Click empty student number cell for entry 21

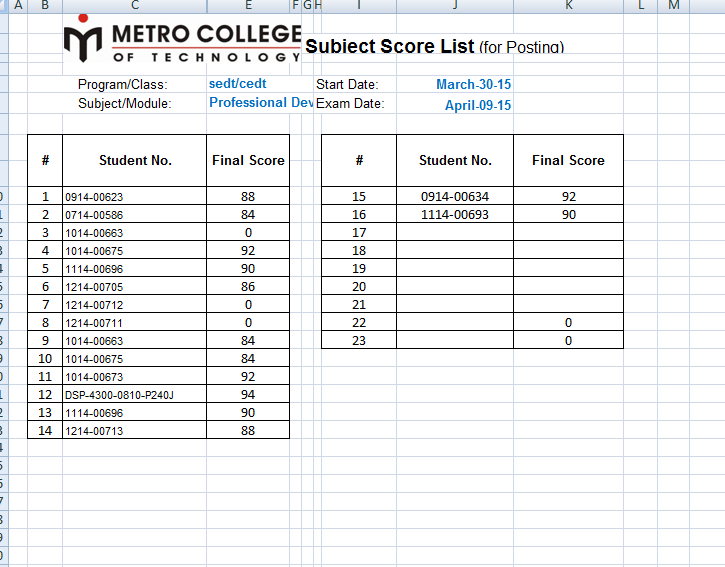(x=455, y=304)
